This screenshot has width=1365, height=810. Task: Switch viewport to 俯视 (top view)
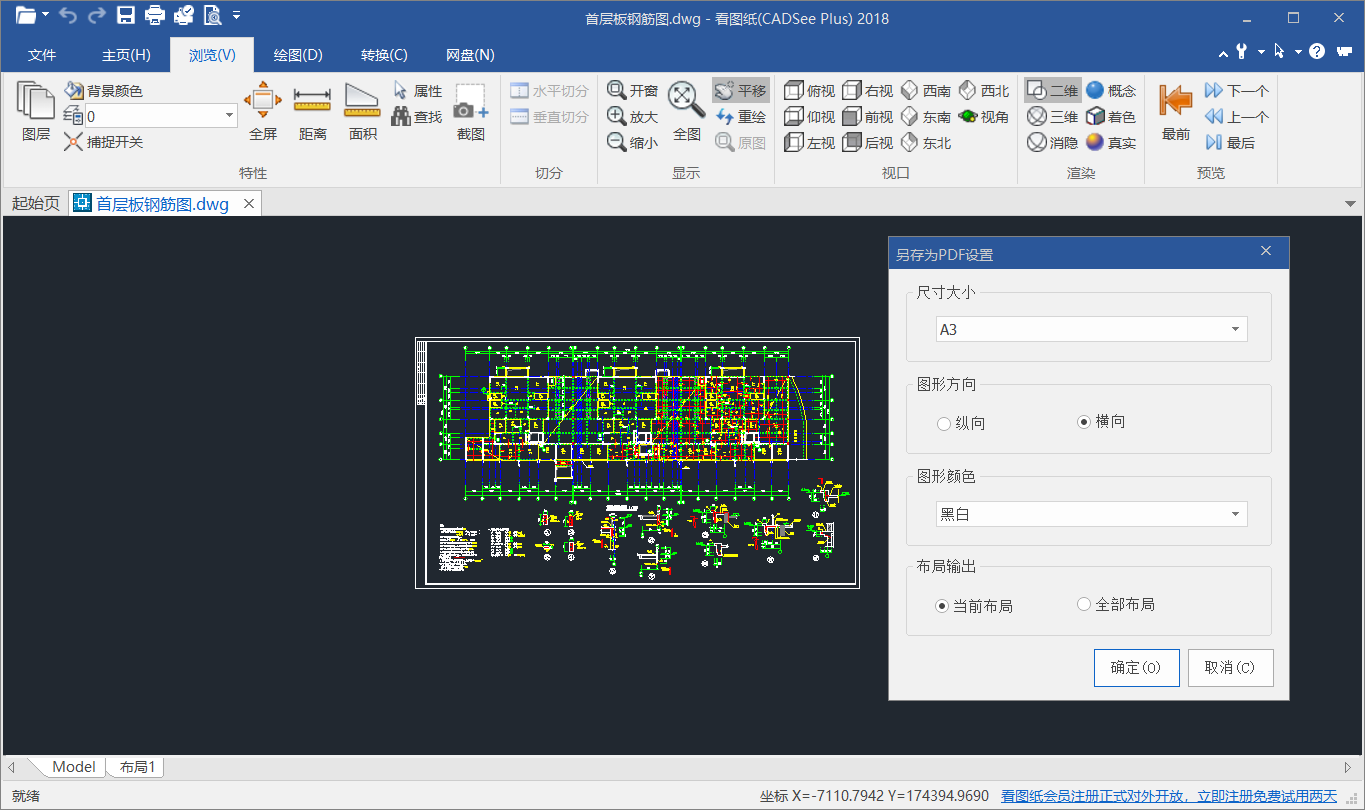pos(809,90)
